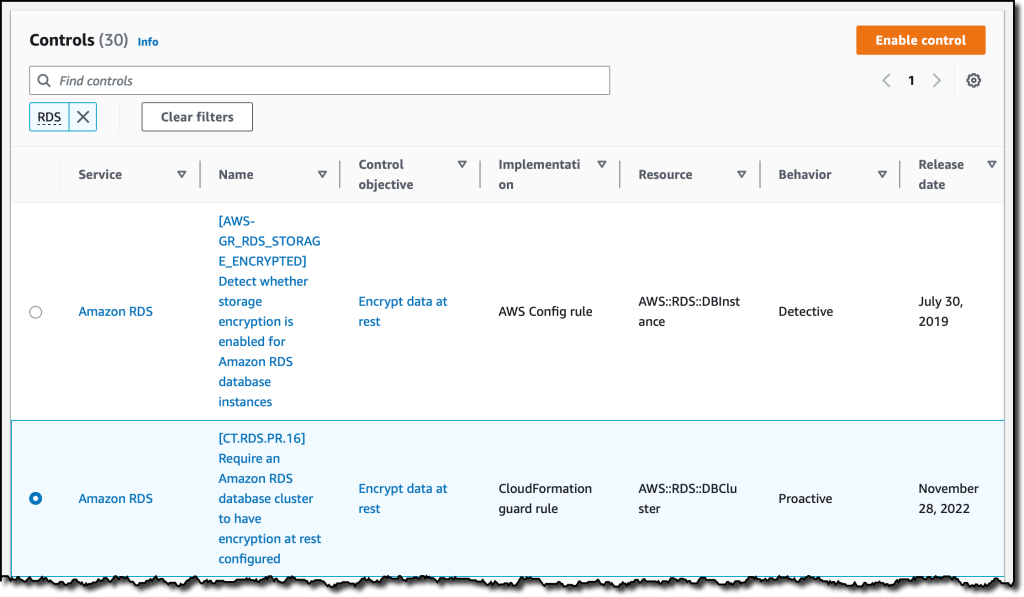Click the Proactive behavior cell
Viewport: 1024px width, 597px height.
coord(805,498)
